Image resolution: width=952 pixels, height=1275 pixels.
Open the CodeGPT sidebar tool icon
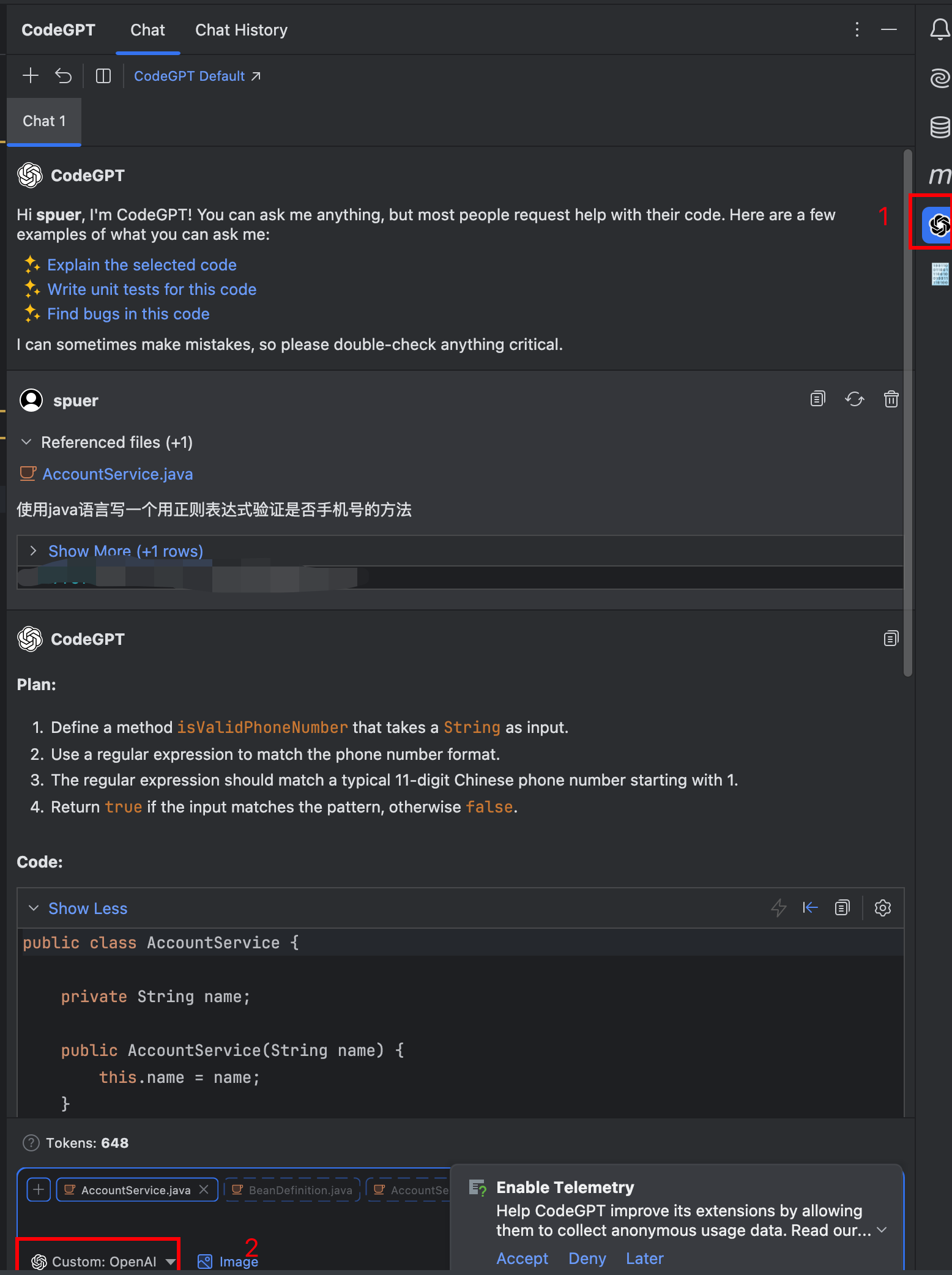click(937, 225)
